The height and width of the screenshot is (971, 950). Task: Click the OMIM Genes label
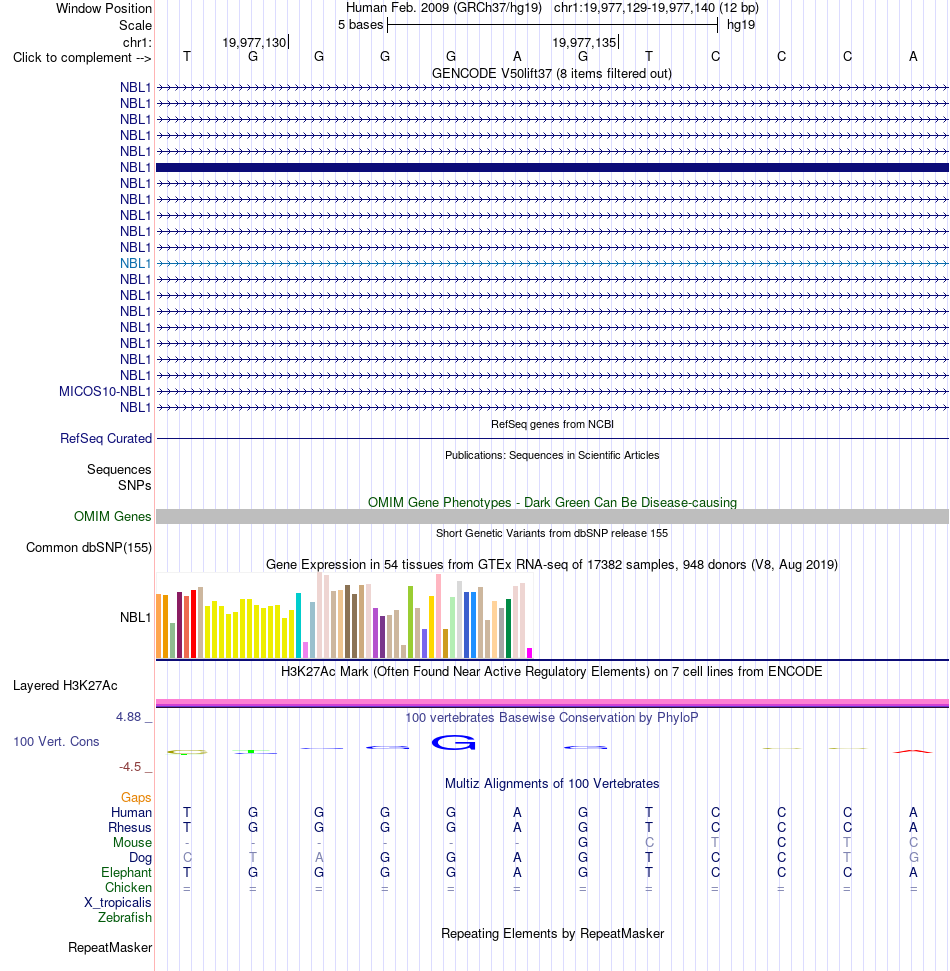point(113,516)
